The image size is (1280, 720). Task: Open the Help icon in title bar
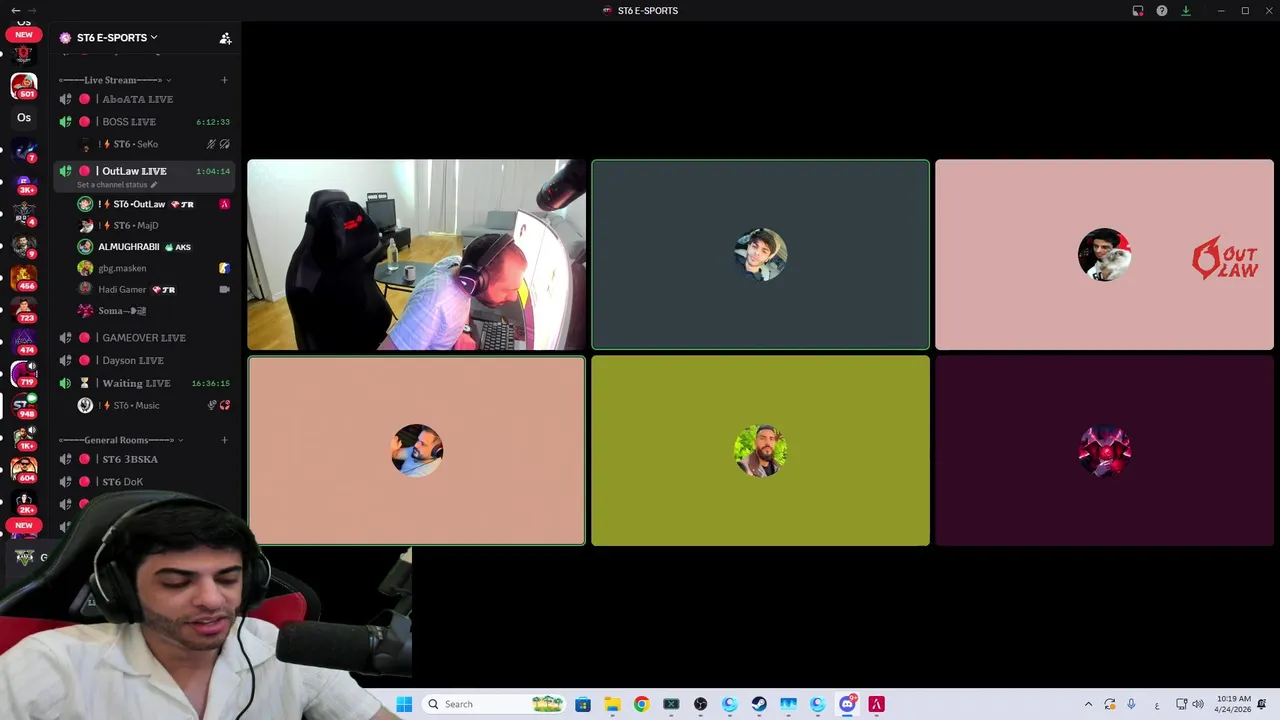(x=1162, y=11)
